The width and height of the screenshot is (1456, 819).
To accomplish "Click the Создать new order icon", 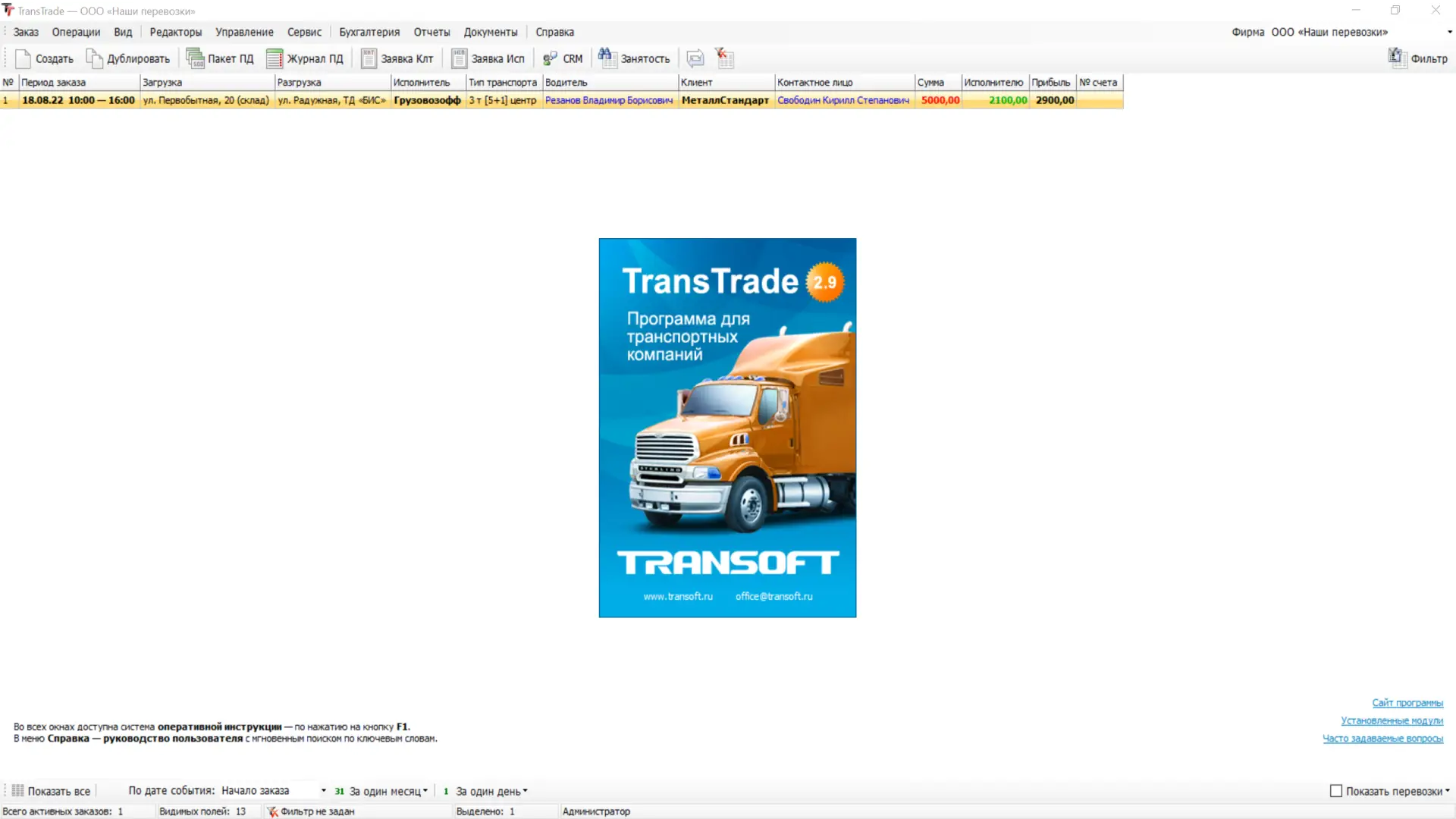I will (23, 58).
